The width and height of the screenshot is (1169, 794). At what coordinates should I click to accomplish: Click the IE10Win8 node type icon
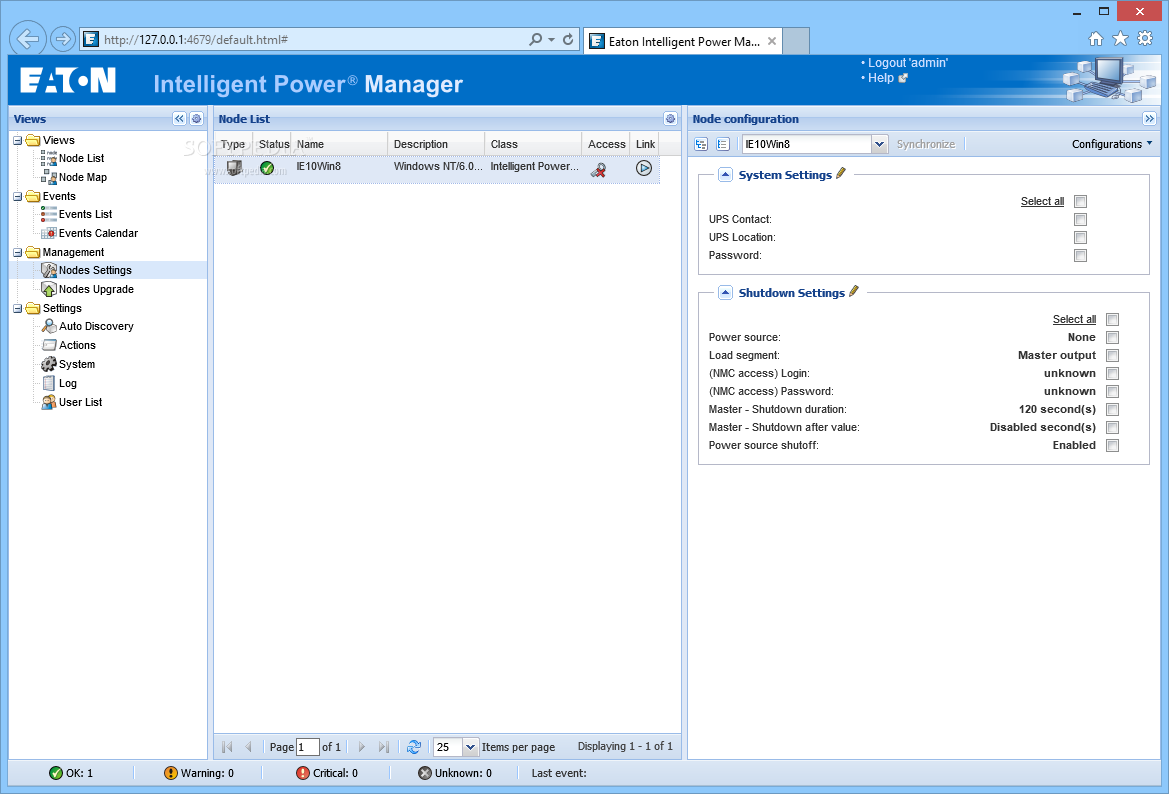[234, 168]
